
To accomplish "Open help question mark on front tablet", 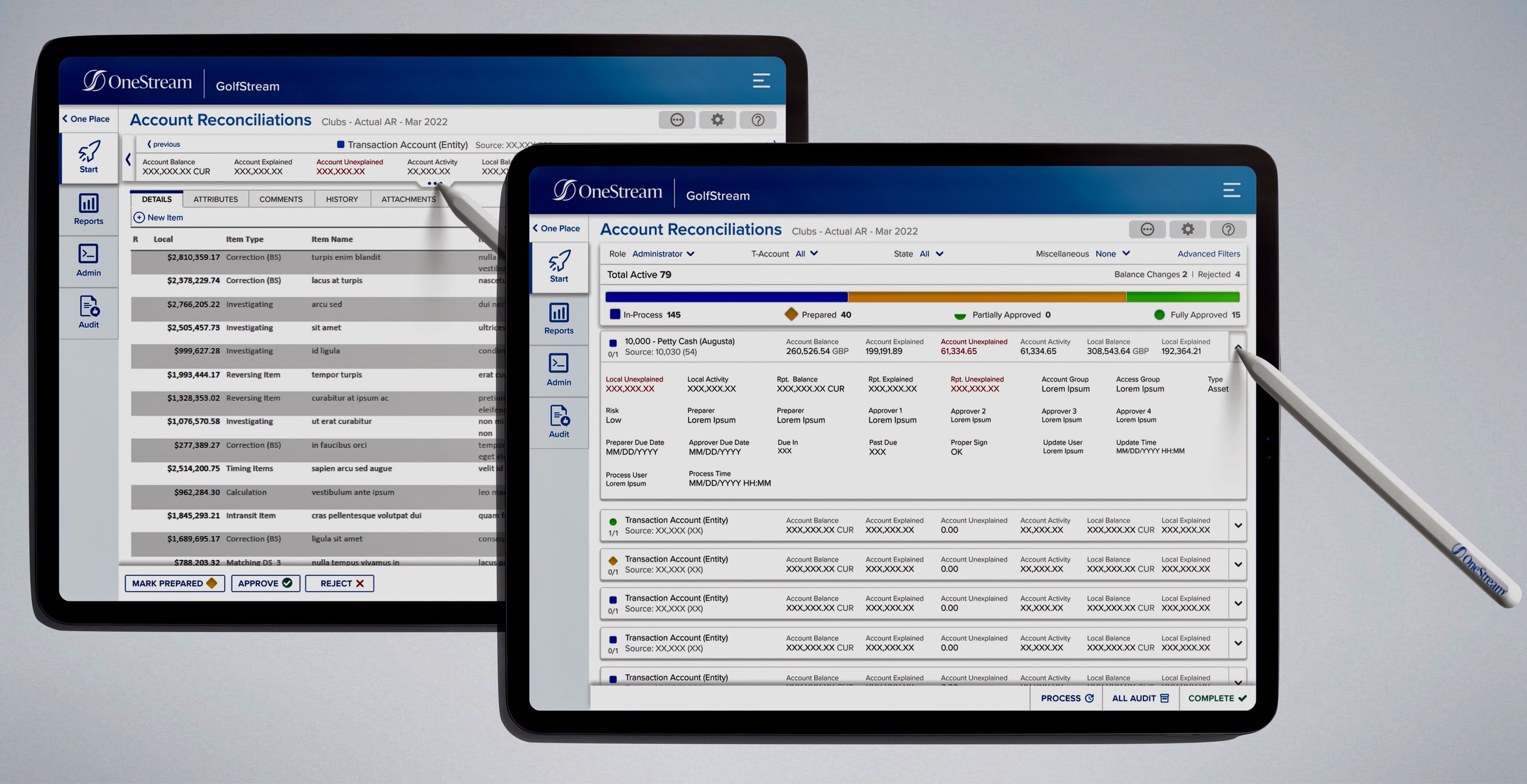I will tap(1228, 230).
